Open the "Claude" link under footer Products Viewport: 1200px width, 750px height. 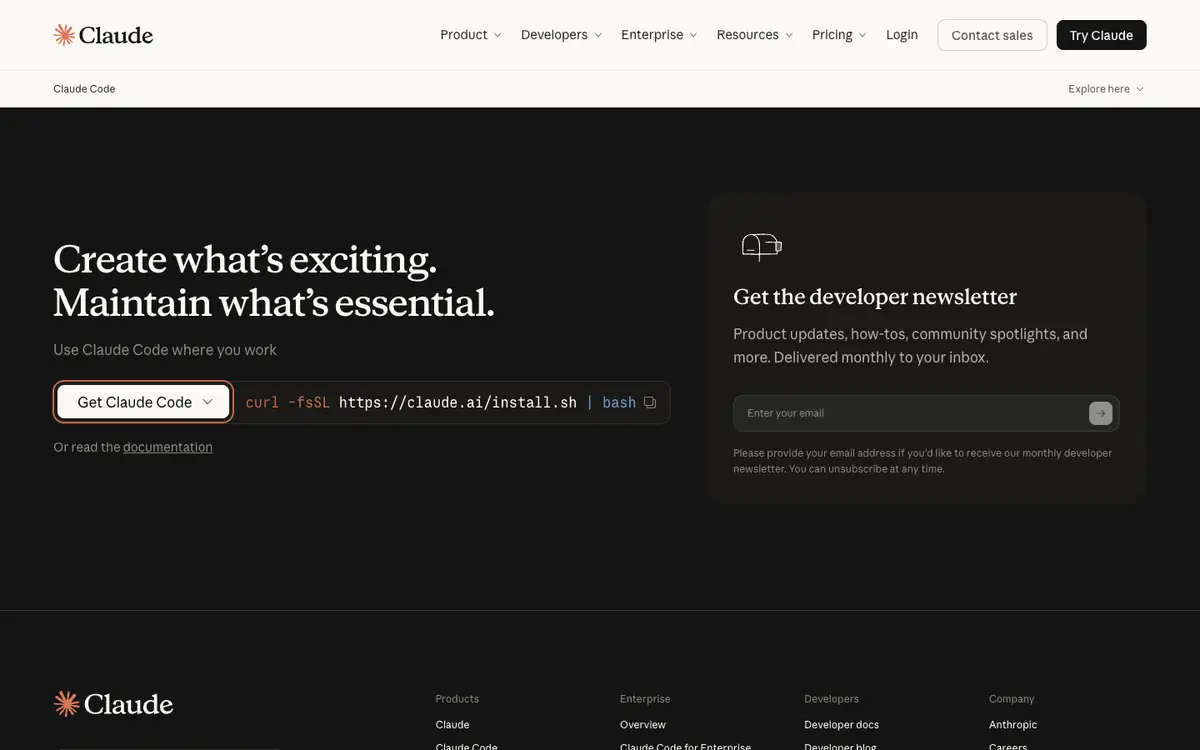tap(452, 725)
